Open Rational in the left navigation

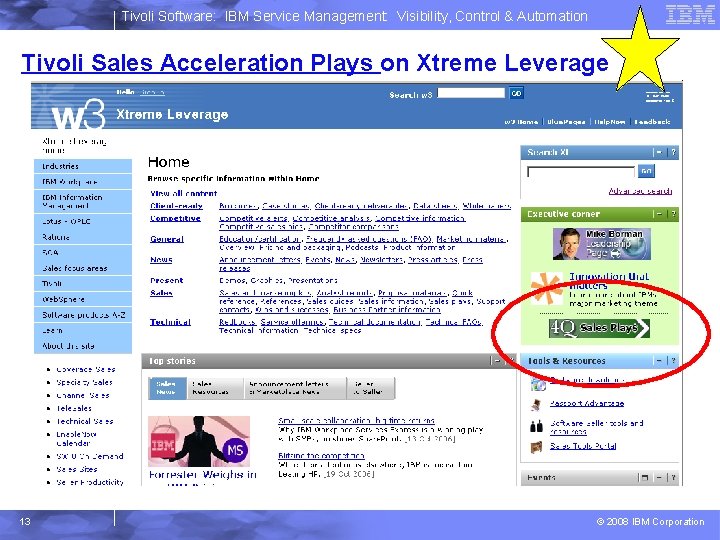tap(83, 237)
